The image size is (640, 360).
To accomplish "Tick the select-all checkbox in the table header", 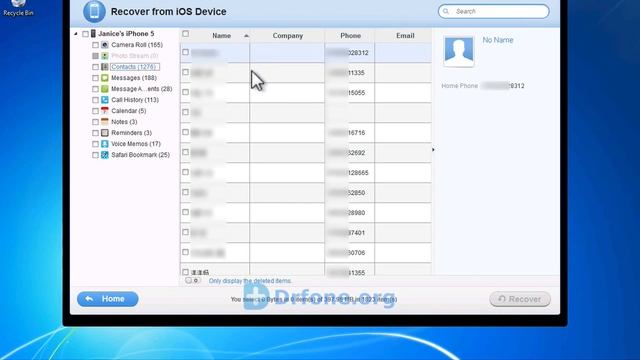I will 185,34.
